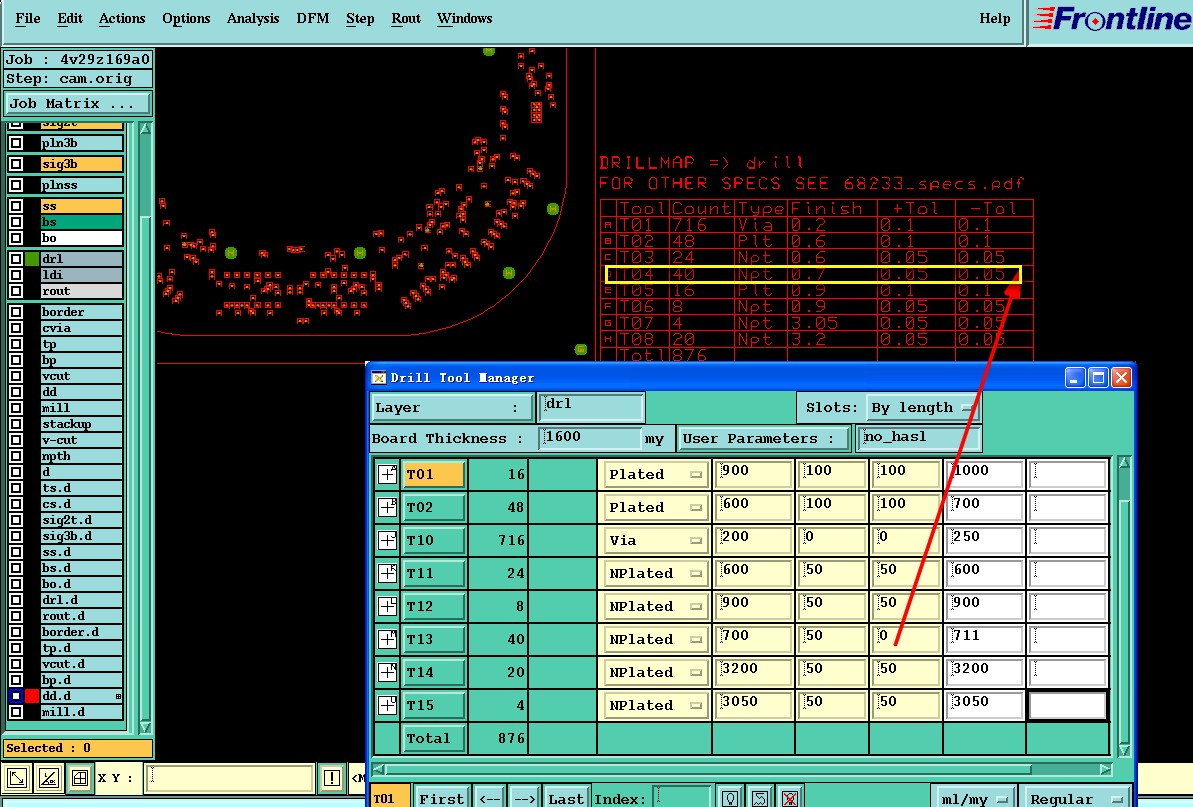Select the T10 tool button
The width and height of the screenshot is (1193, 807).
click(x=434, y=540)
